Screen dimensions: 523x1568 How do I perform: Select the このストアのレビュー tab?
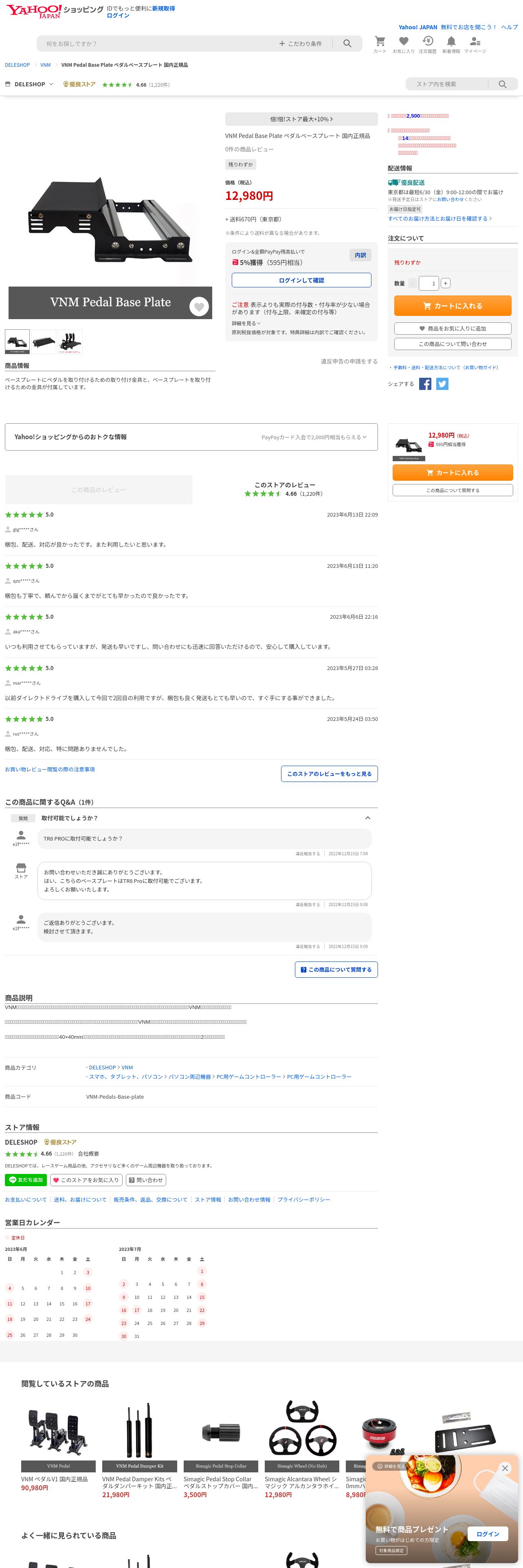coord(285,489)
